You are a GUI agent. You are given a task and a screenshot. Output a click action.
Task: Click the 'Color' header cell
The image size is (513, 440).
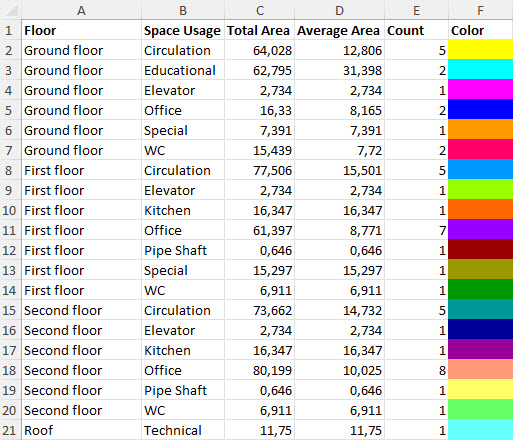click(480, 30)
